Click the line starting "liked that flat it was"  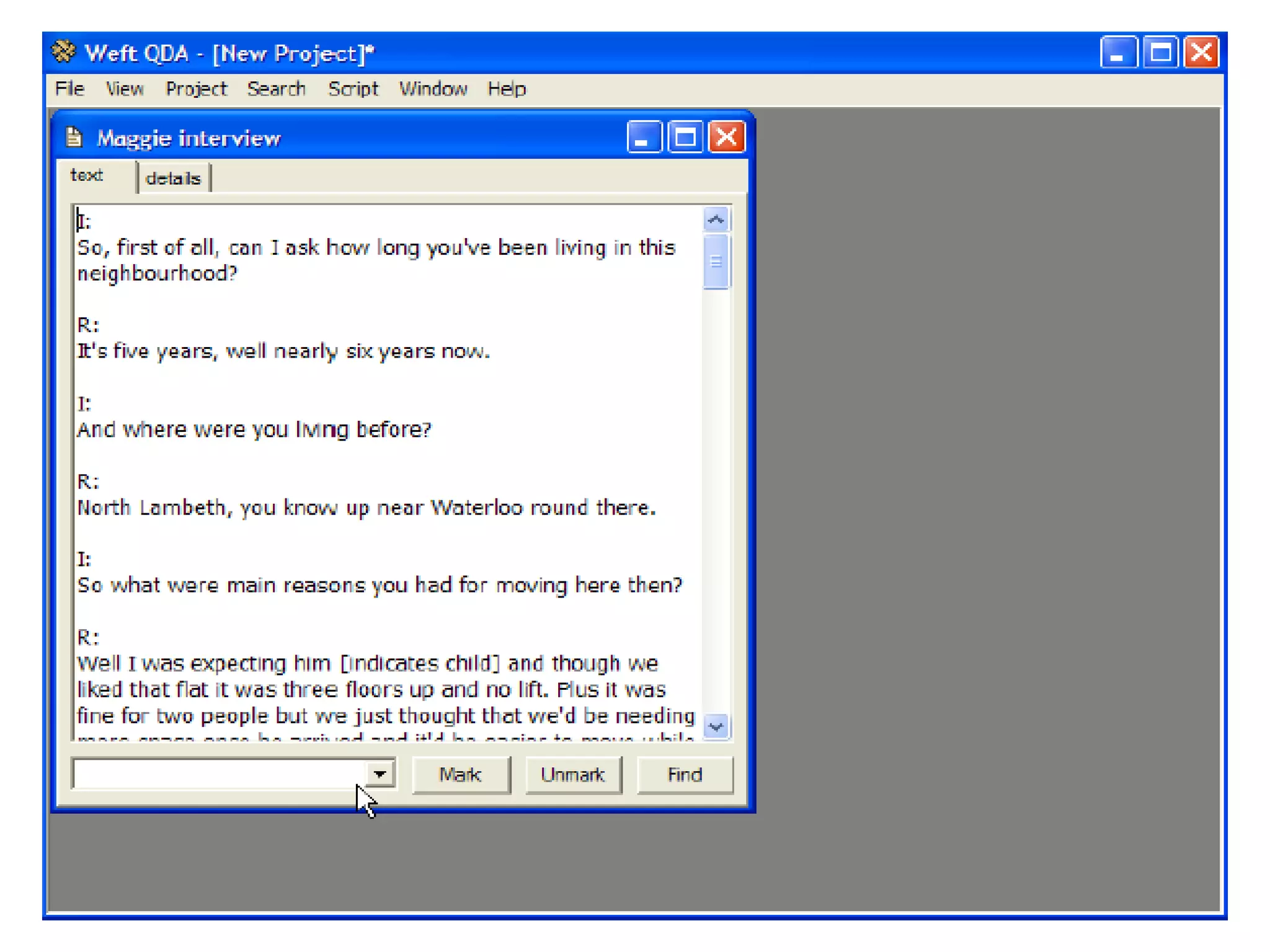coord(371,690)
